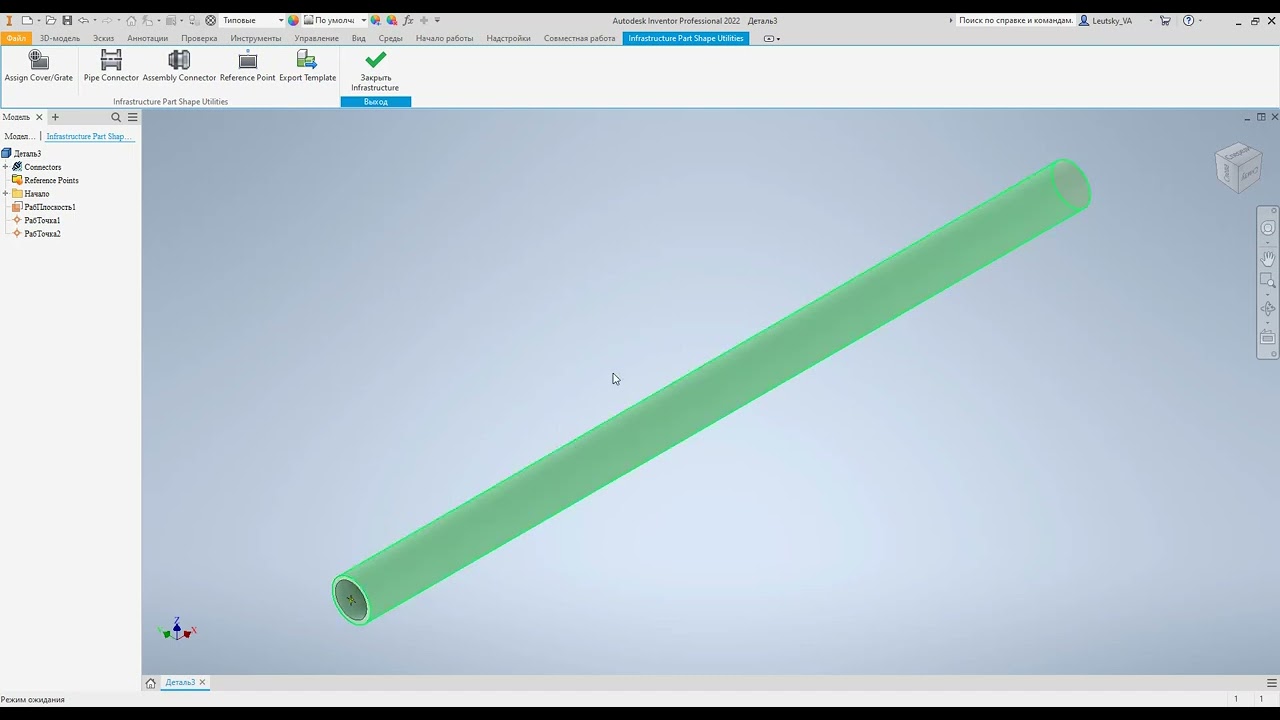Image resolution: width=1280 pixels, height=720 pixels.
Task: Go to Home view icon in quick access
Action: point(131,20)
